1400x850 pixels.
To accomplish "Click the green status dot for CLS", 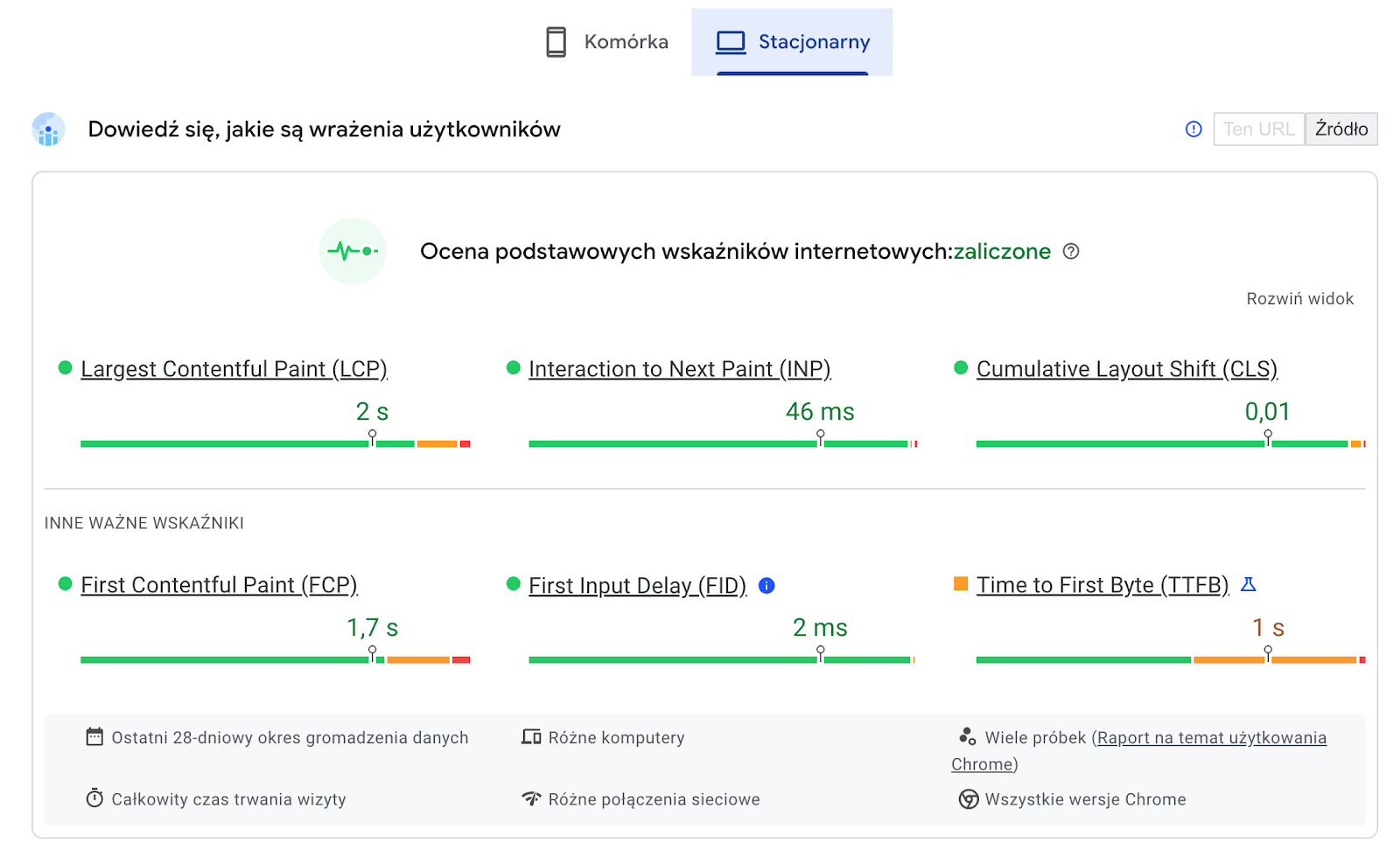I will (961, 367).
